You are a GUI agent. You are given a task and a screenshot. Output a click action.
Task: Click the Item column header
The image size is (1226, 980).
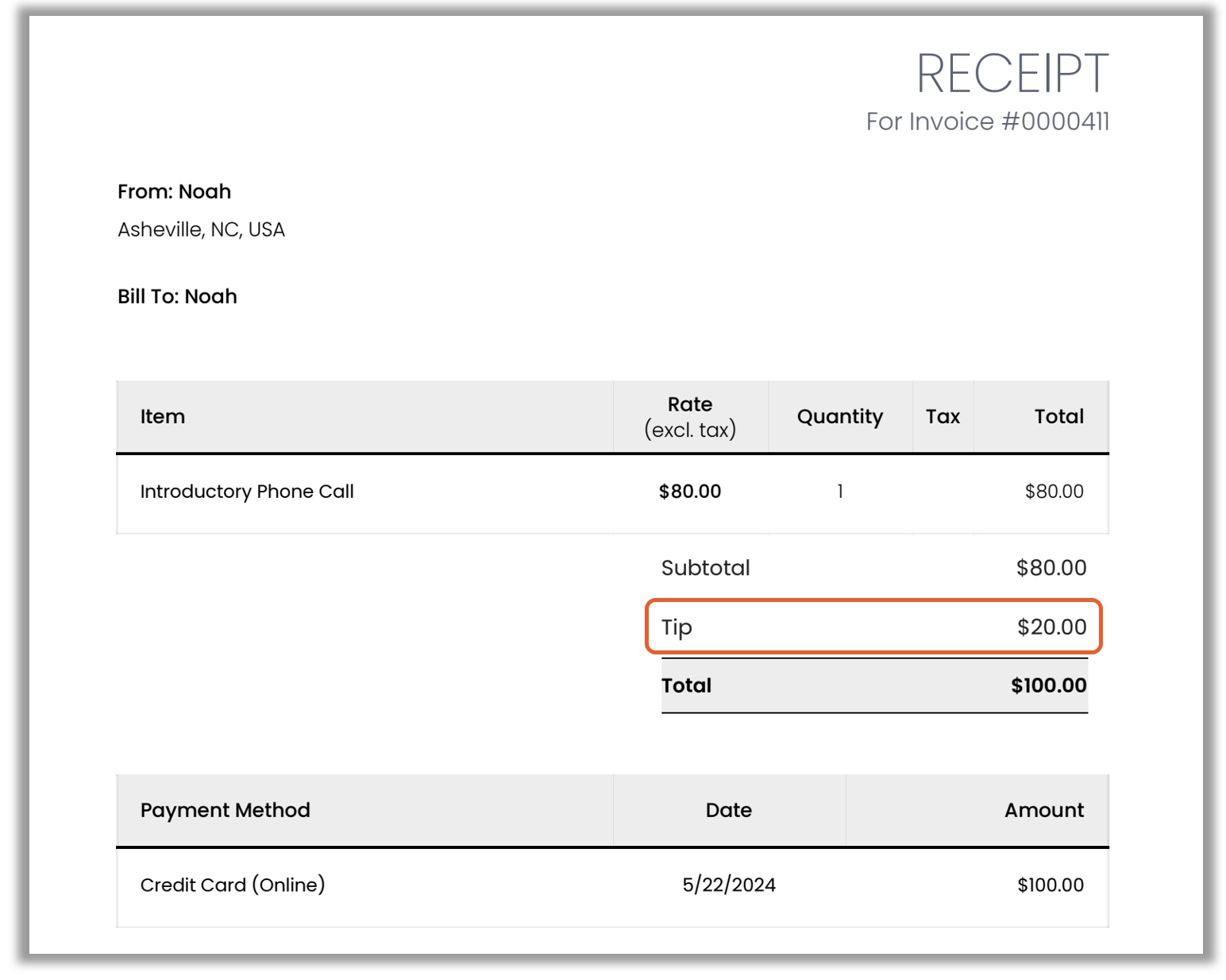tap(163, 417)
